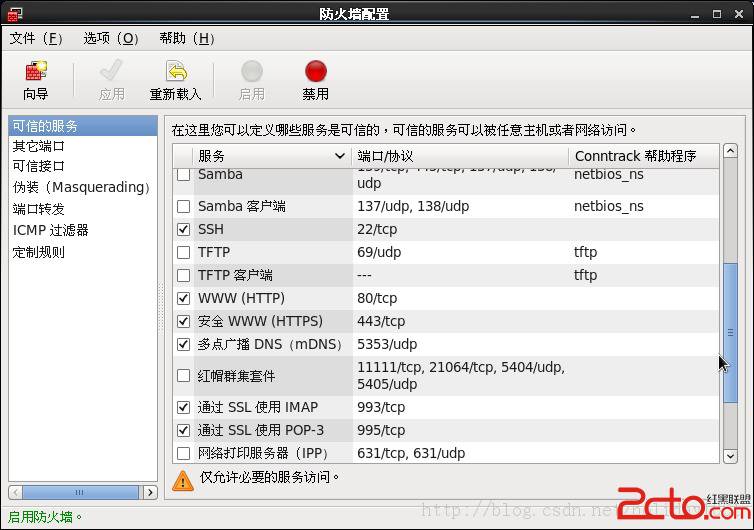
Task: Uncheck the SSH service checkbox
Action: pos(183,229)
